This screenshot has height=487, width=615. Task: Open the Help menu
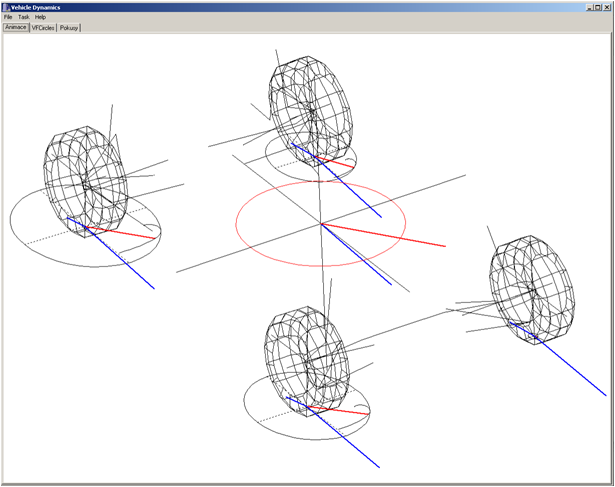(40, 17)
